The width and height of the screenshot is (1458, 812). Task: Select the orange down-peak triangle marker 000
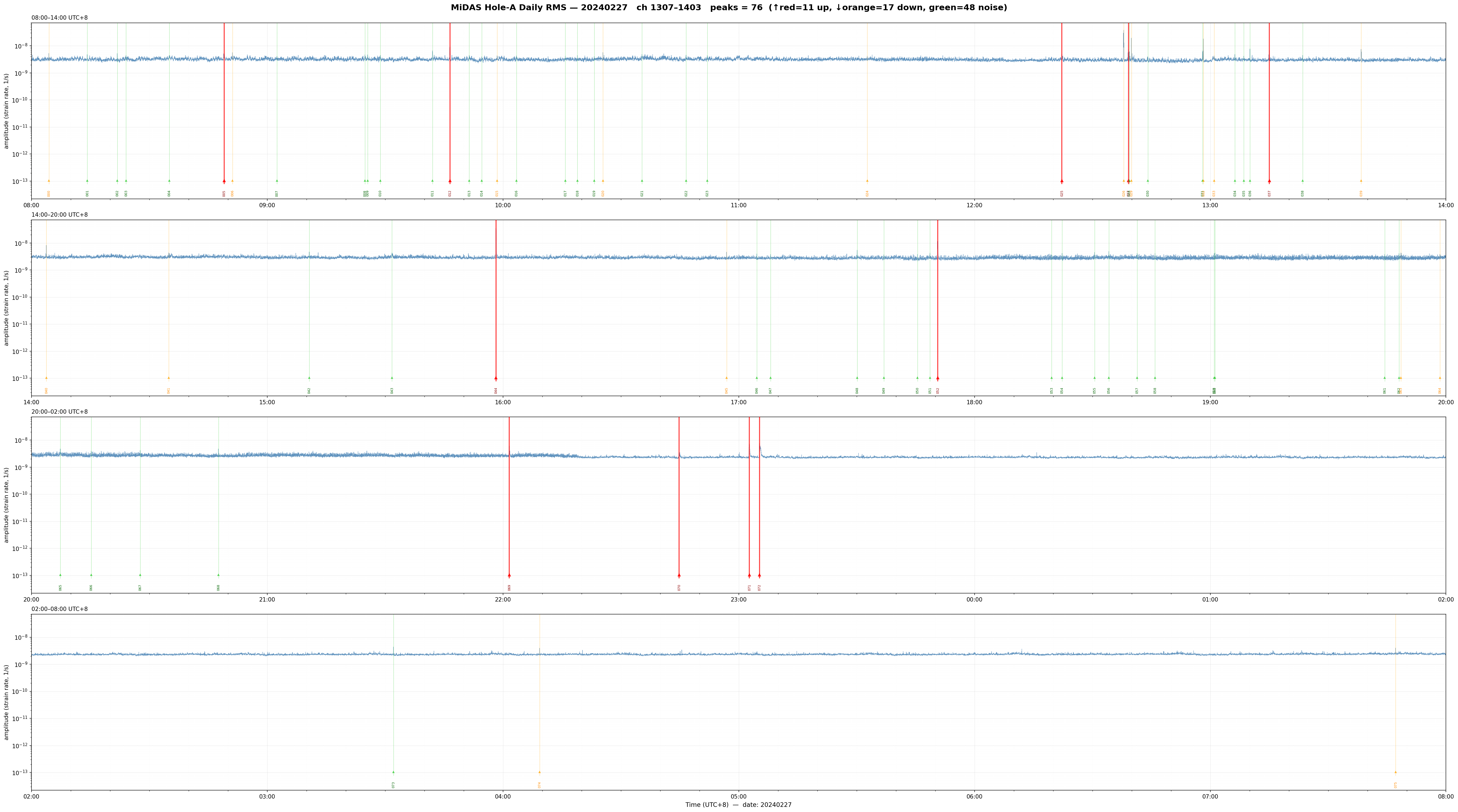coord(49,181)
